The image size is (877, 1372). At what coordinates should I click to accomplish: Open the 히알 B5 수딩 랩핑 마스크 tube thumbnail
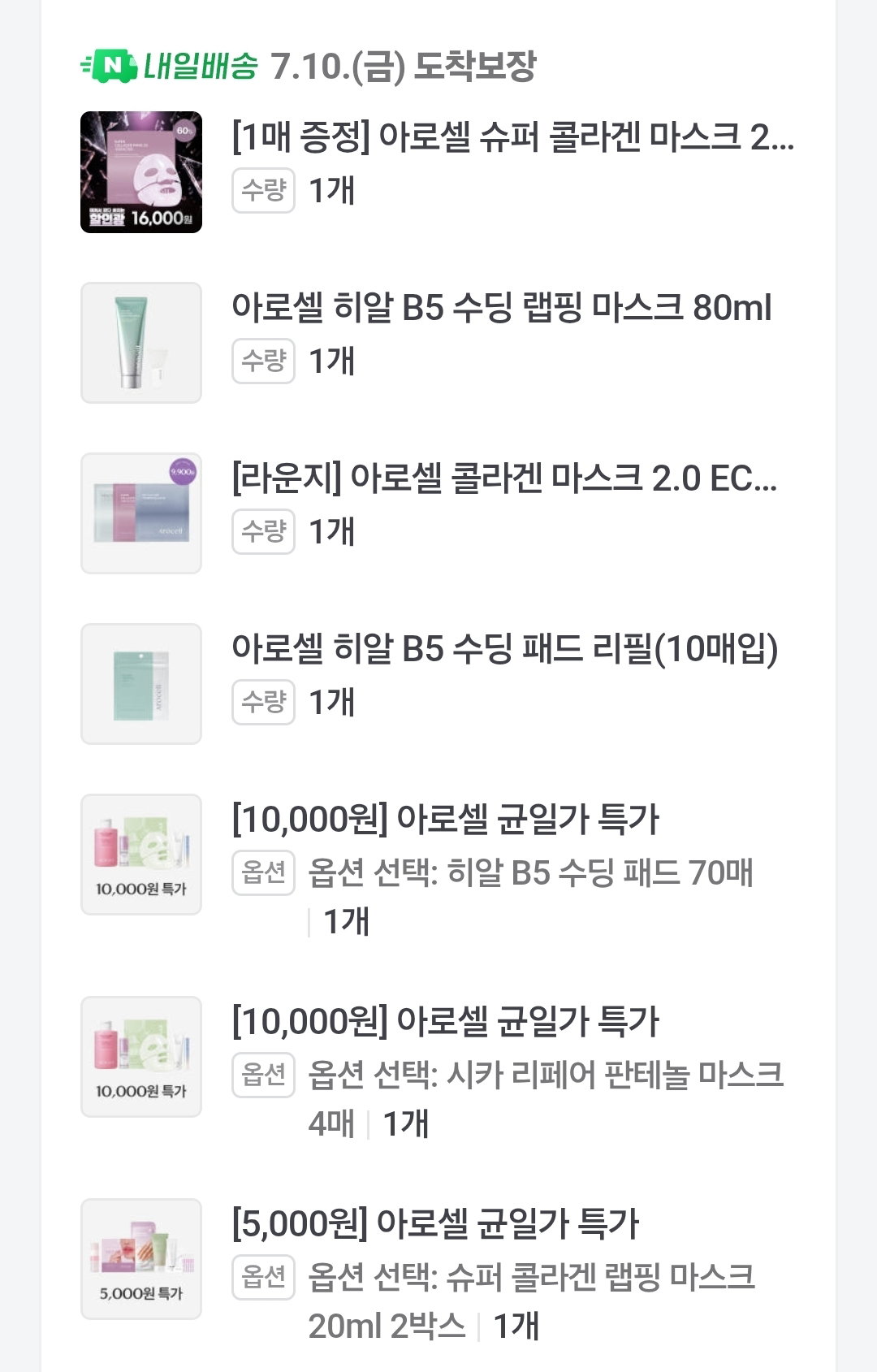(141, 343)
